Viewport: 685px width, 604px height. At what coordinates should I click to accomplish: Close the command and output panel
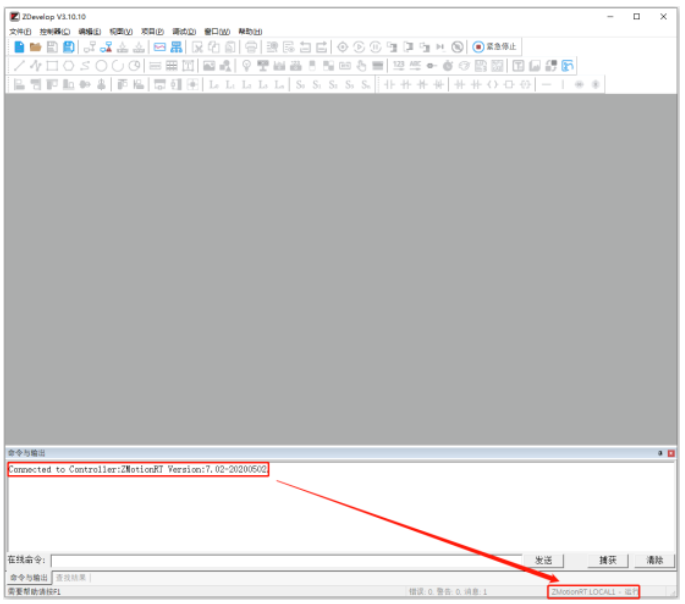pyautogui.click(x=671, y=453)
